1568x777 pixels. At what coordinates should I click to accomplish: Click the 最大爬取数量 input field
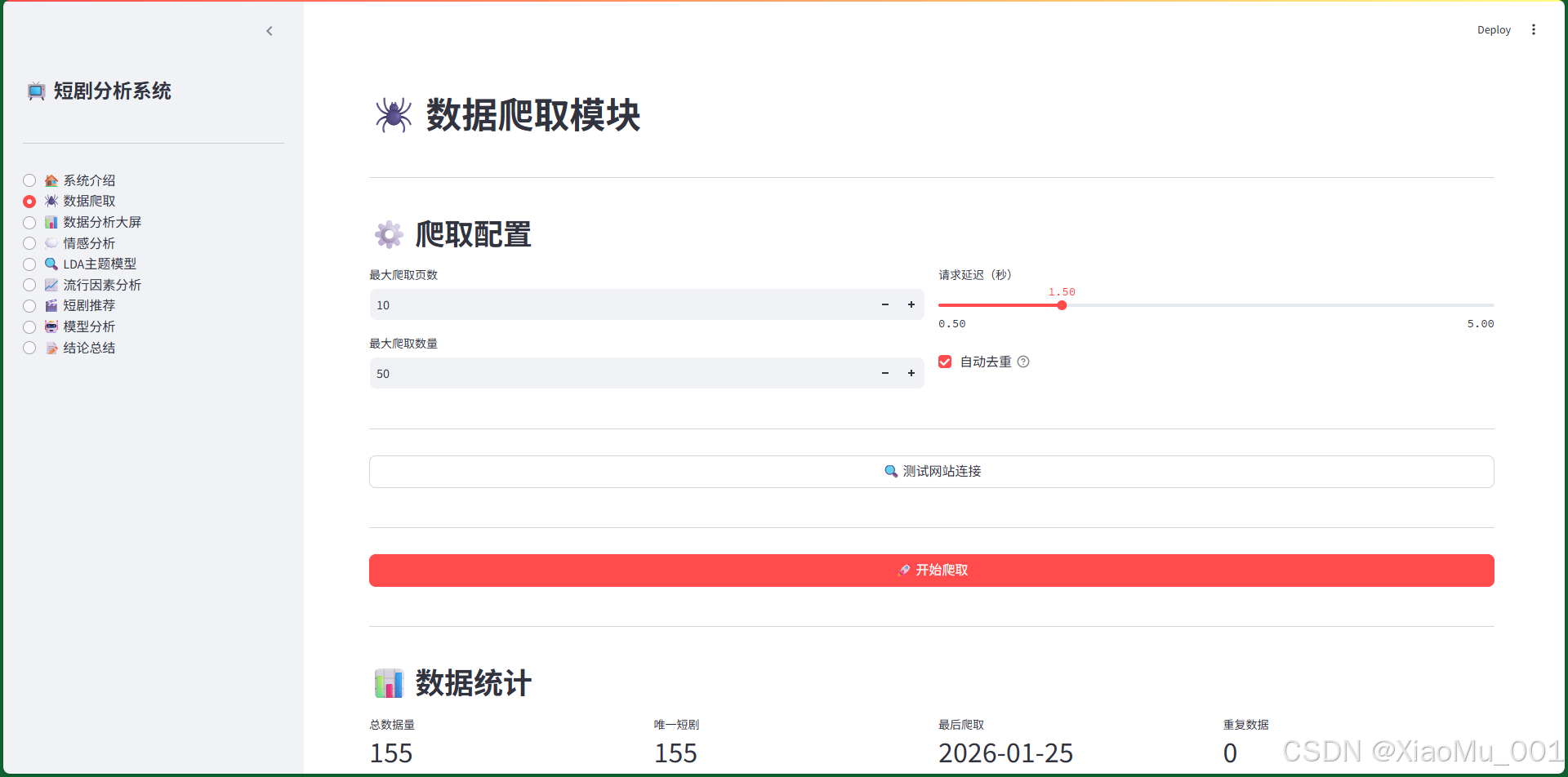[621, 374]
